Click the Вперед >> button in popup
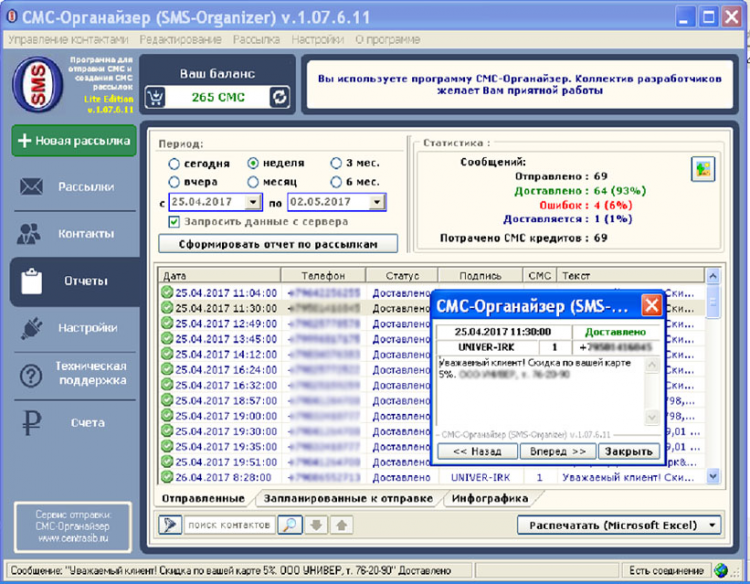Image resolution: width=750 pixels, height=584 pixels. click(558, 452)
